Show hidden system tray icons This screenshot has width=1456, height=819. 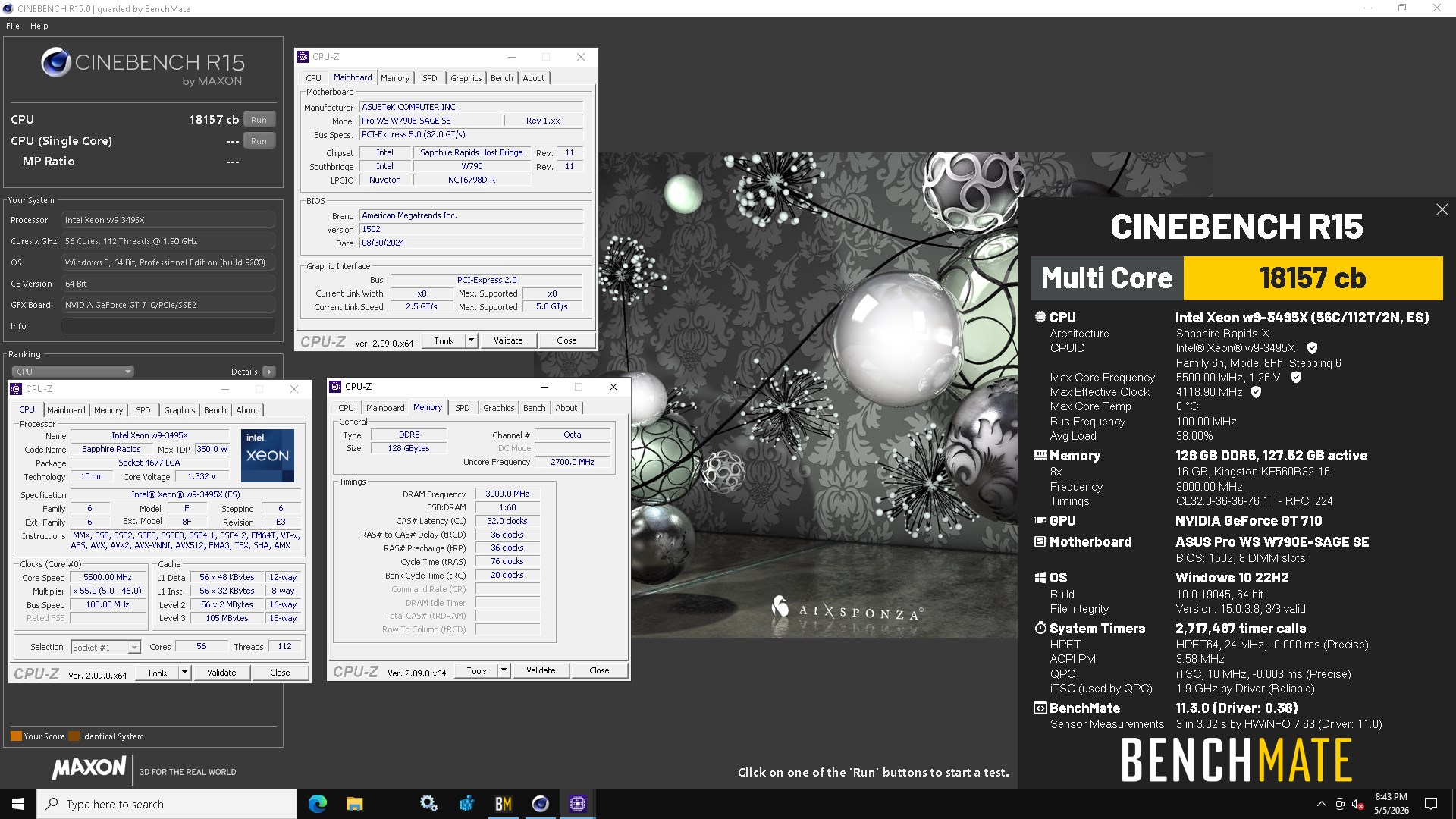click(1321, 804)
